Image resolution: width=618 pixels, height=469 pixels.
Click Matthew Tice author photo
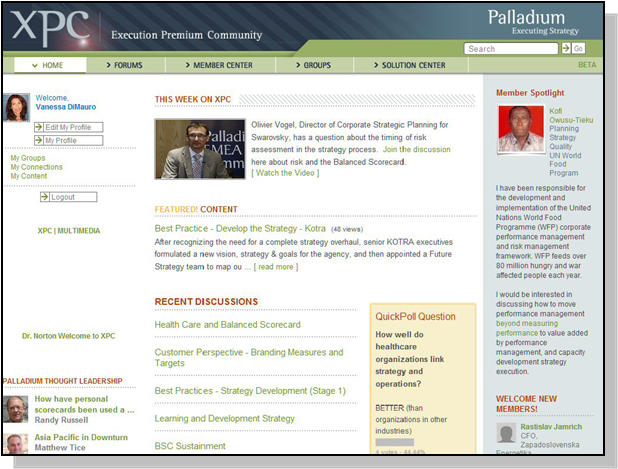click(16, 444)
